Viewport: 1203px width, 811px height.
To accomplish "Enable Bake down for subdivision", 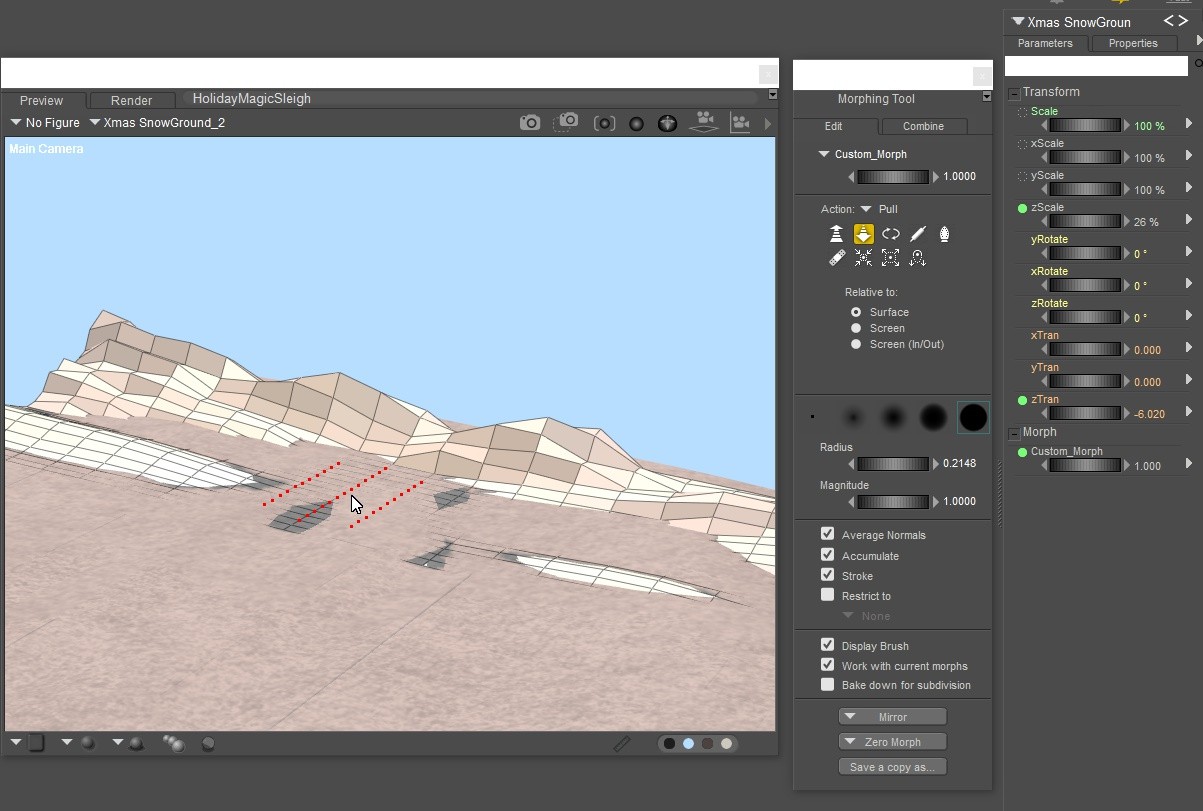I will click(x=827, y=685).
